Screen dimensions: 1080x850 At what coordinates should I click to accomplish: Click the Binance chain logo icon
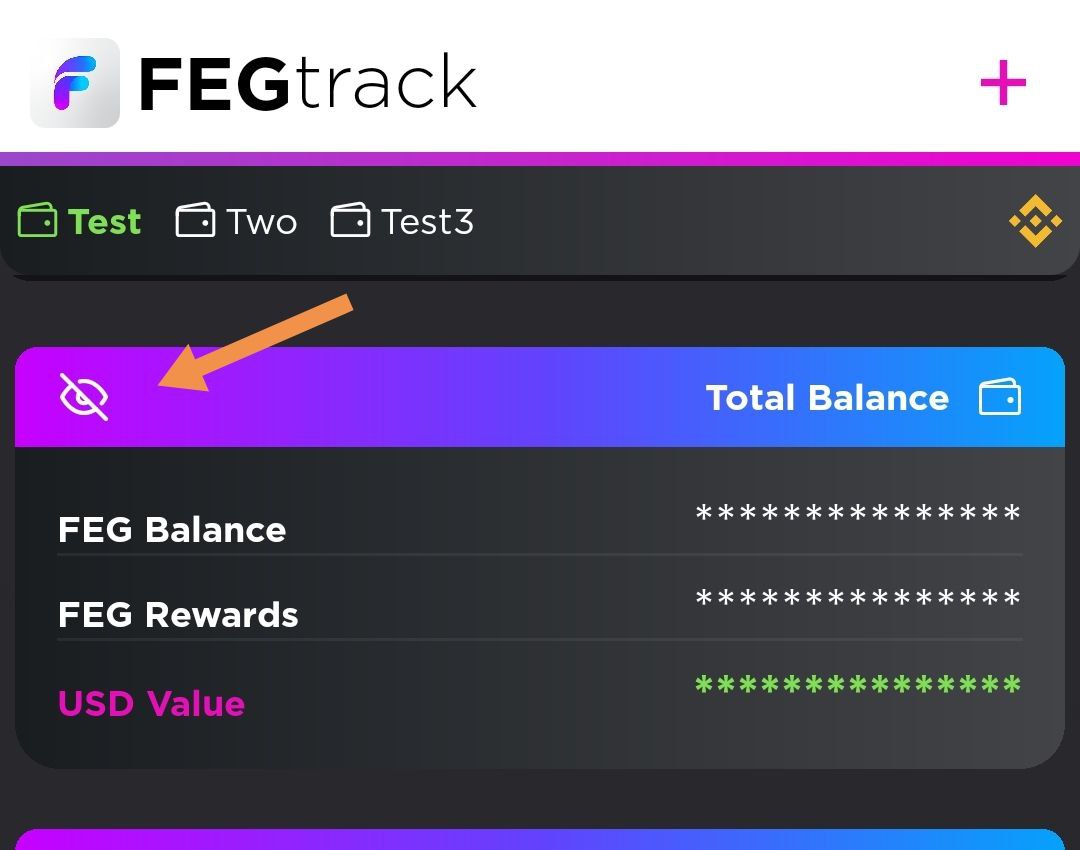(1035, 221)
